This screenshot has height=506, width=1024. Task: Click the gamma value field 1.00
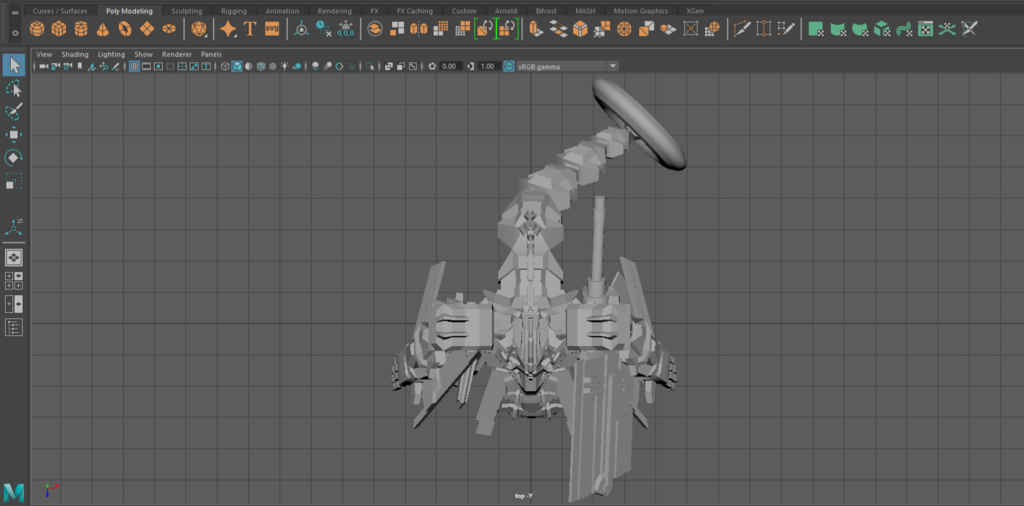click(x=487, y=66)
